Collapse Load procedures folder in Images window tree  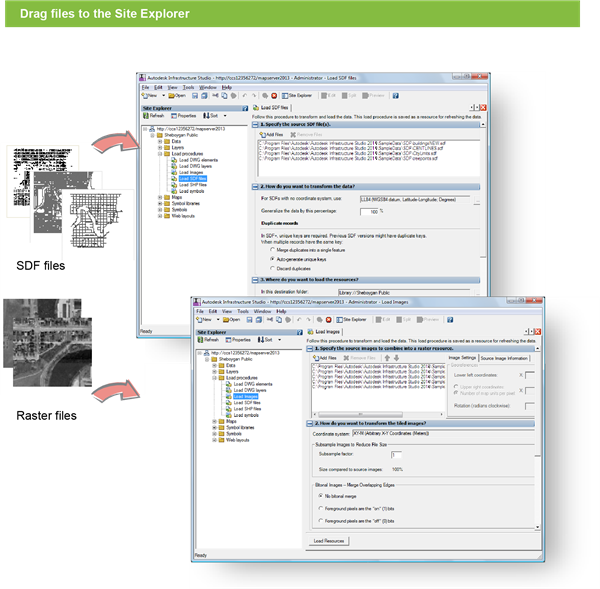[x=215, y=378]
